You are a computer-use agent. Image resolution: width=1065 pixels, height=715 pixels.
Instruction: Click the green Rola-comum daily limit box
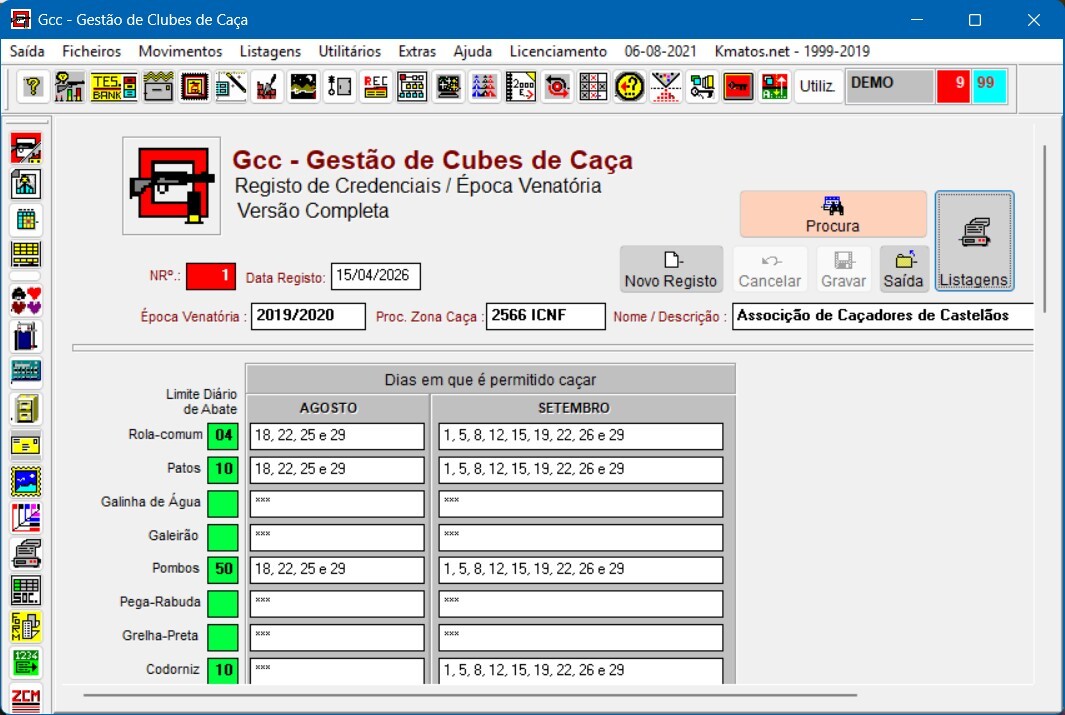[223, 436]
